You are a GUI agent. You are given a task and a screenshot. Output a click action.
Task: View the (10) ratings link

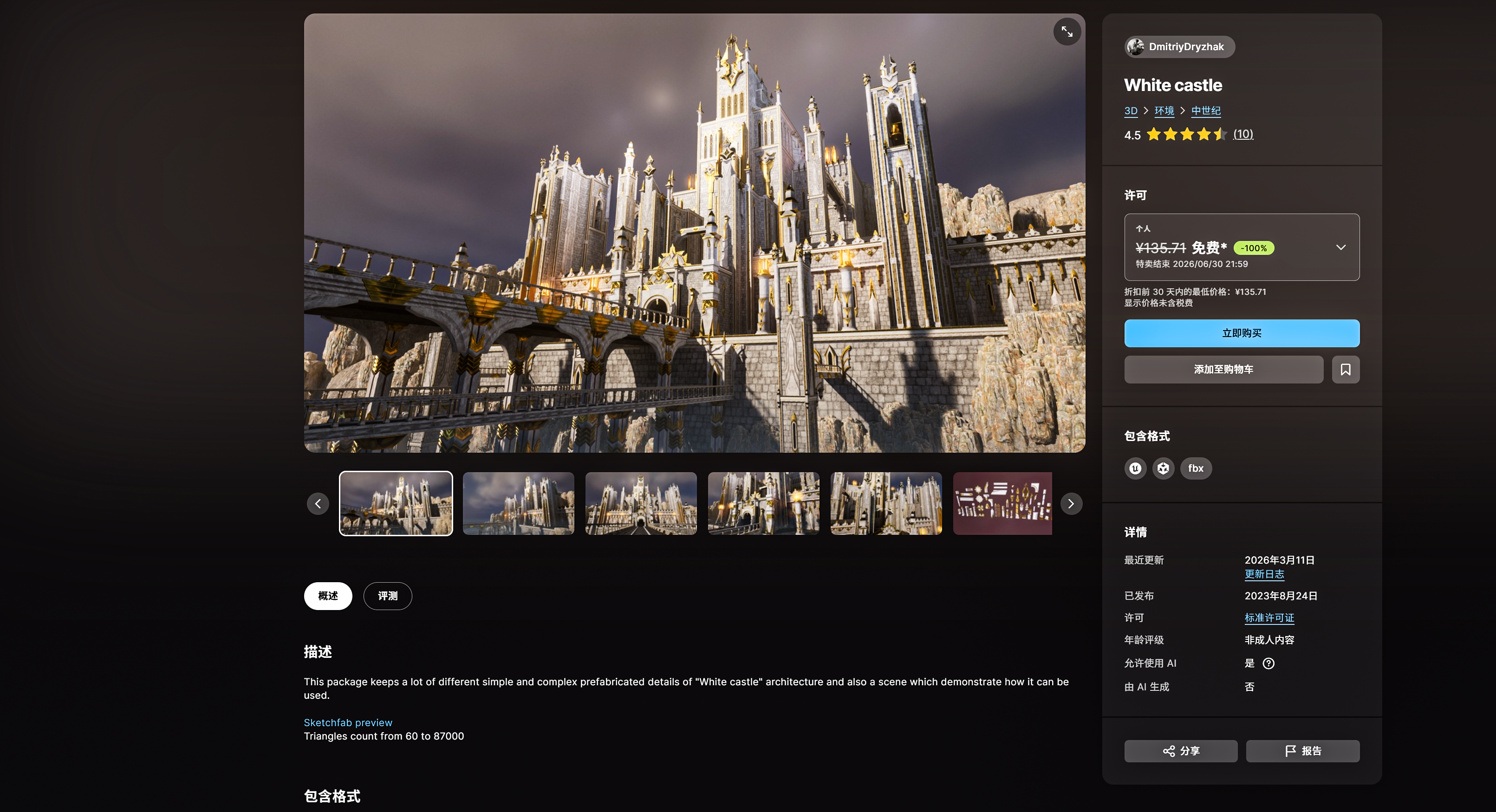pyautogui.click(x=1243, y=134)
